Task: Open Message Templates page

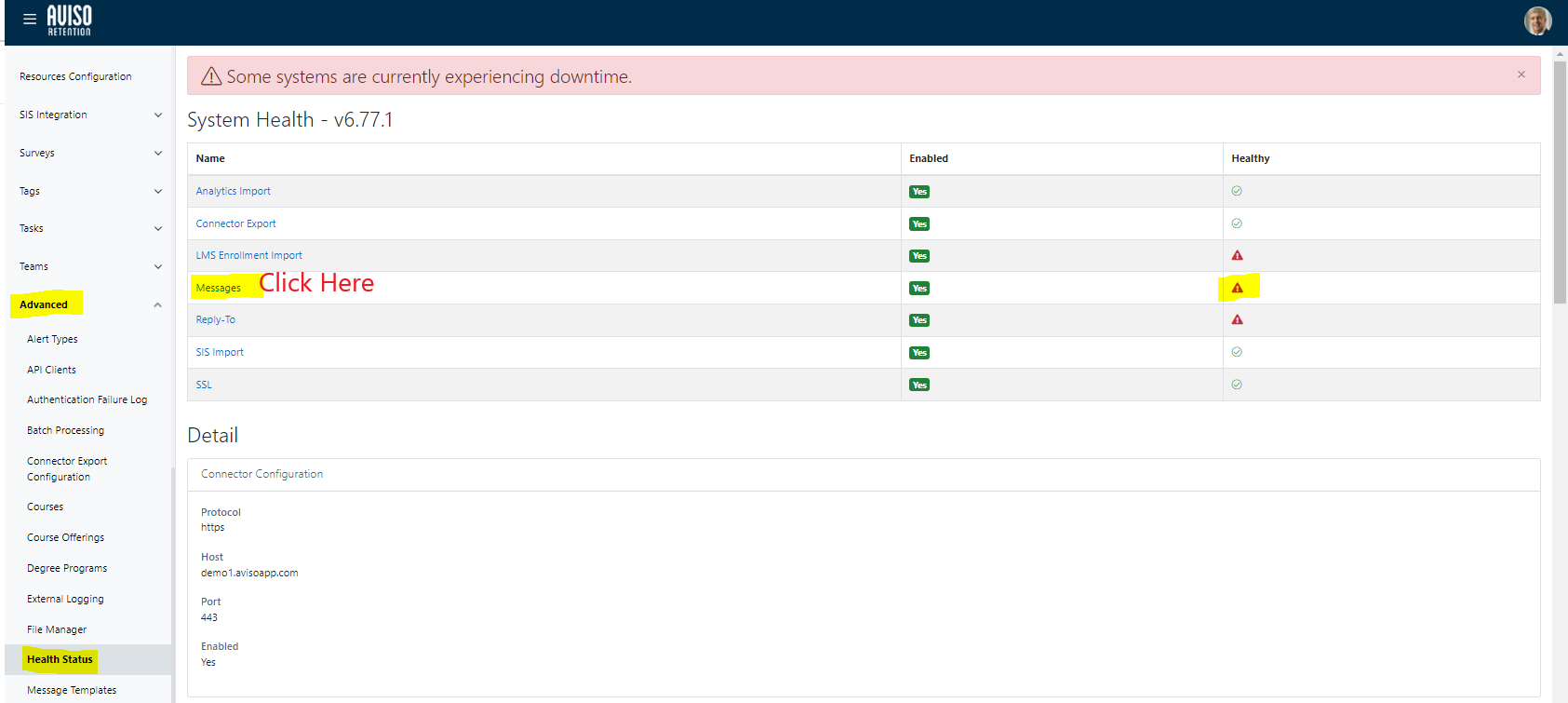Action: coord(72,690)
